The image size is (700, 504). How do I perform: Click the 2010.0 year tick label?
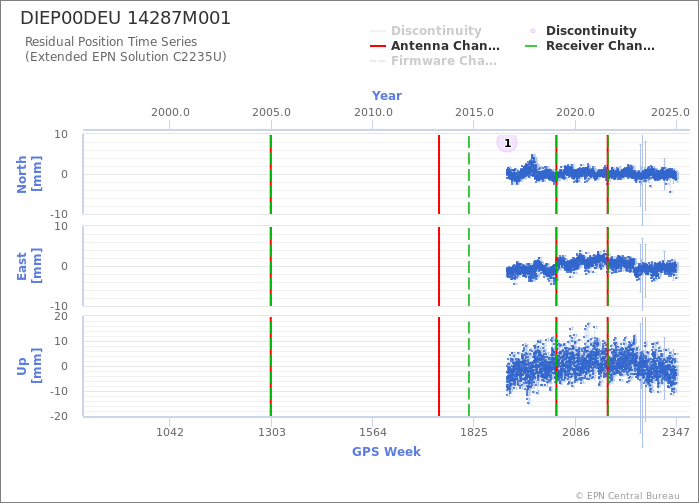click(x=373, y=112)
